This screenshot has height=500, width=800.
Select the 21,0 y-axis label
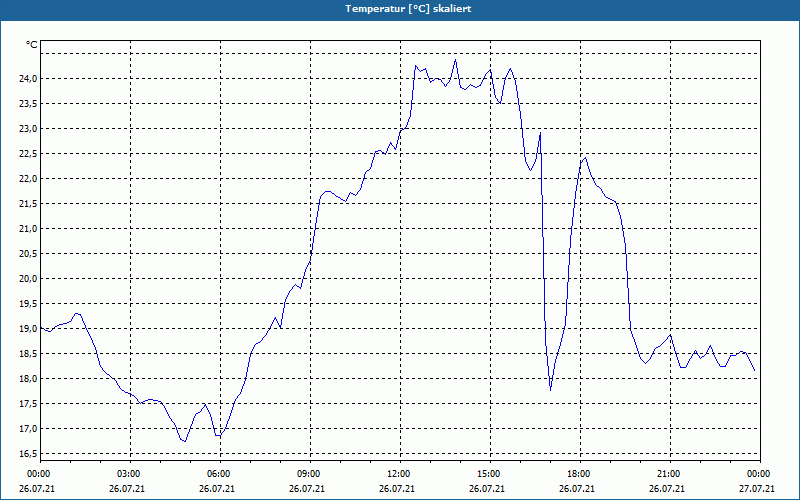[x=29, y=229]
